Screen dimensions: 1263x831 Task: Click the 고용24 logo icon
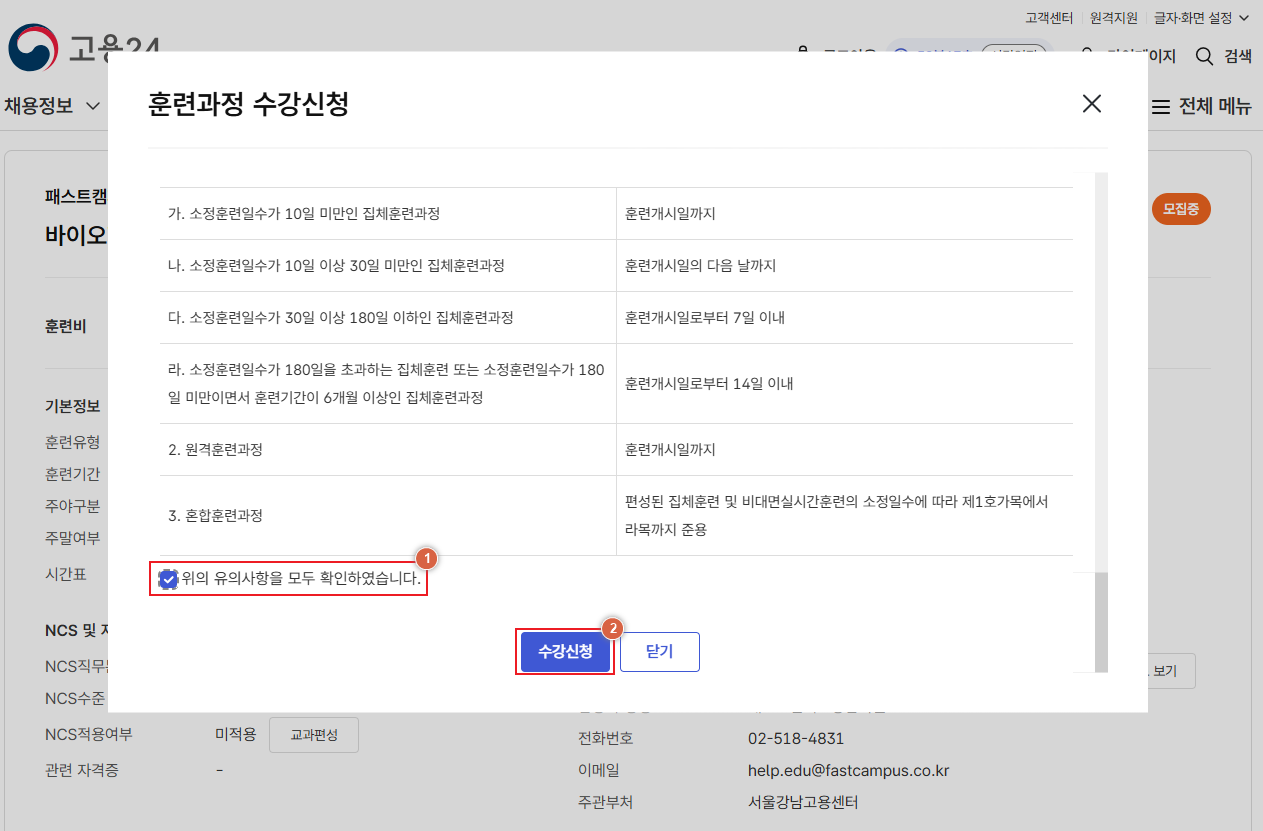tap(32, 48)
